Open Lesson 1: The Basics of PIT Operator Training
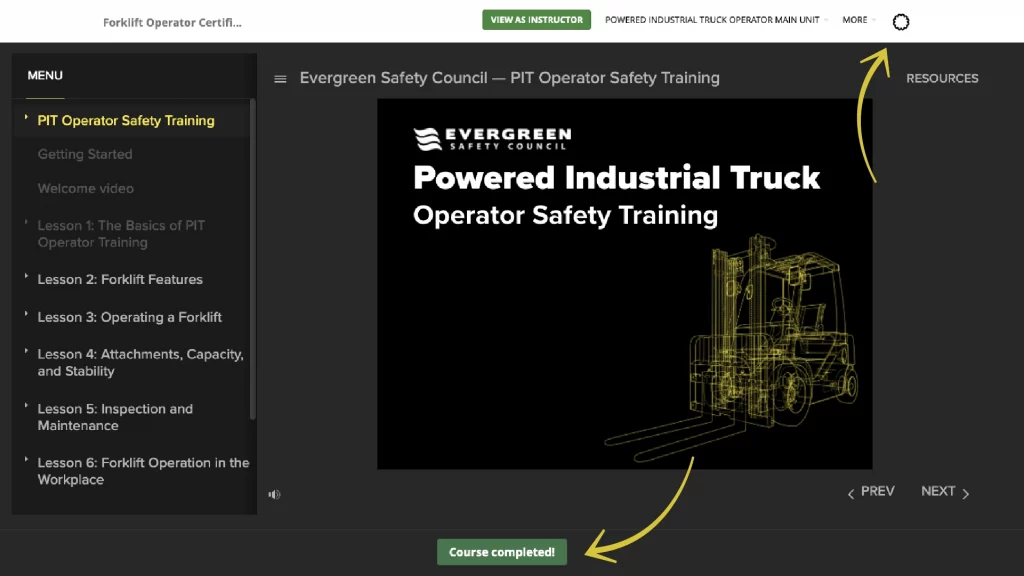The height and width of the screenshot is (576, 1024). 121,234
